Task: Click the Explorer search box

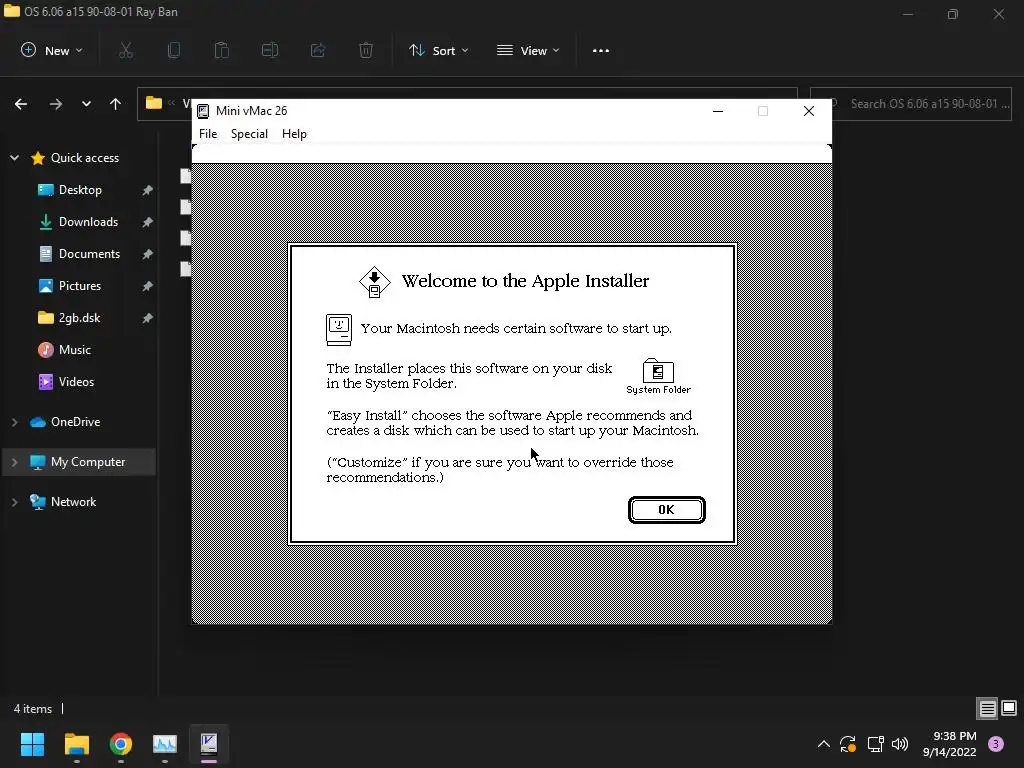Action: [910, 104]
